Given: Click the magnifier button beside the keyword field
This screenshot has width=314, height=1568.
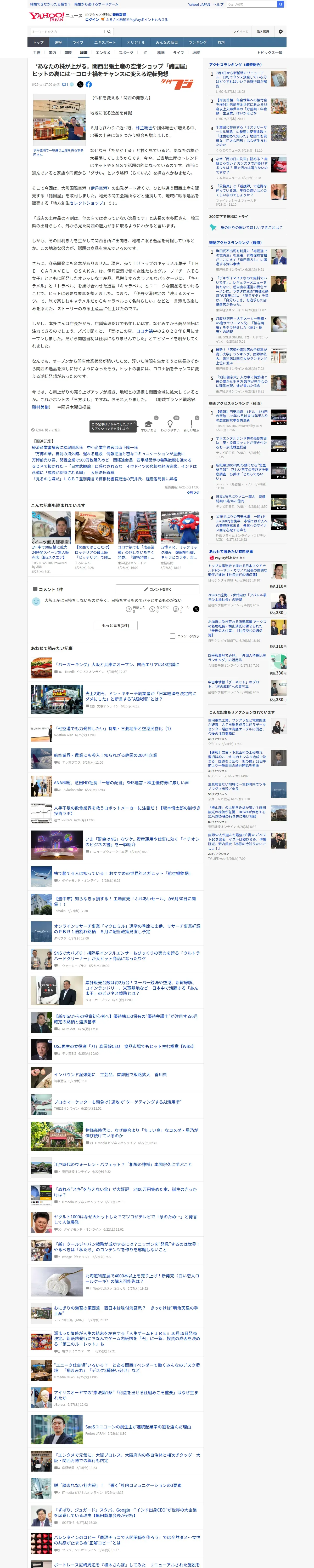Looking at the screenshot, I should pos(109,32).
